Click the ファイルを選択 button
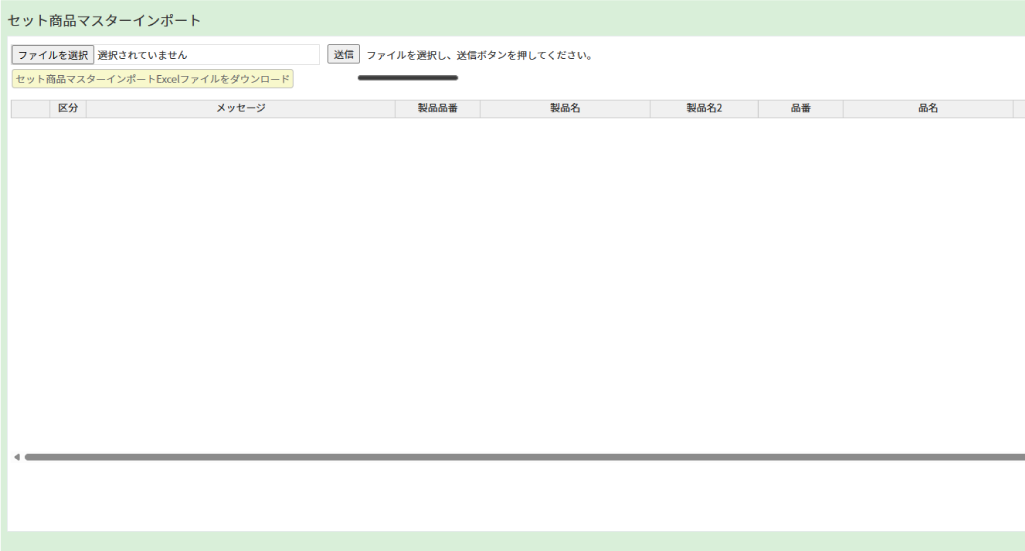 [x=52, y=55]
